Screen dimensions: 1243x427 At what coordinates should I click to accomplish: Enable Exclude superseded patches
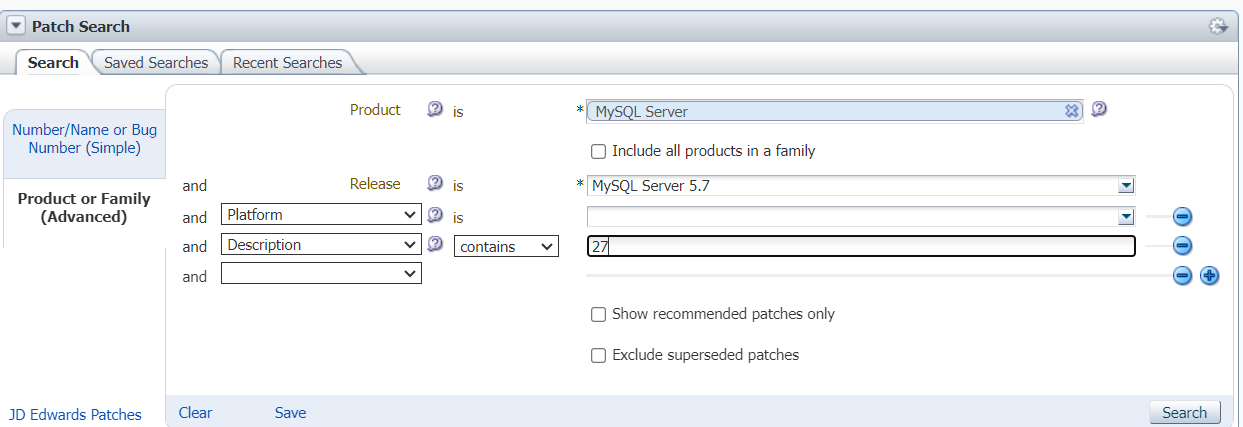[599, 356]
